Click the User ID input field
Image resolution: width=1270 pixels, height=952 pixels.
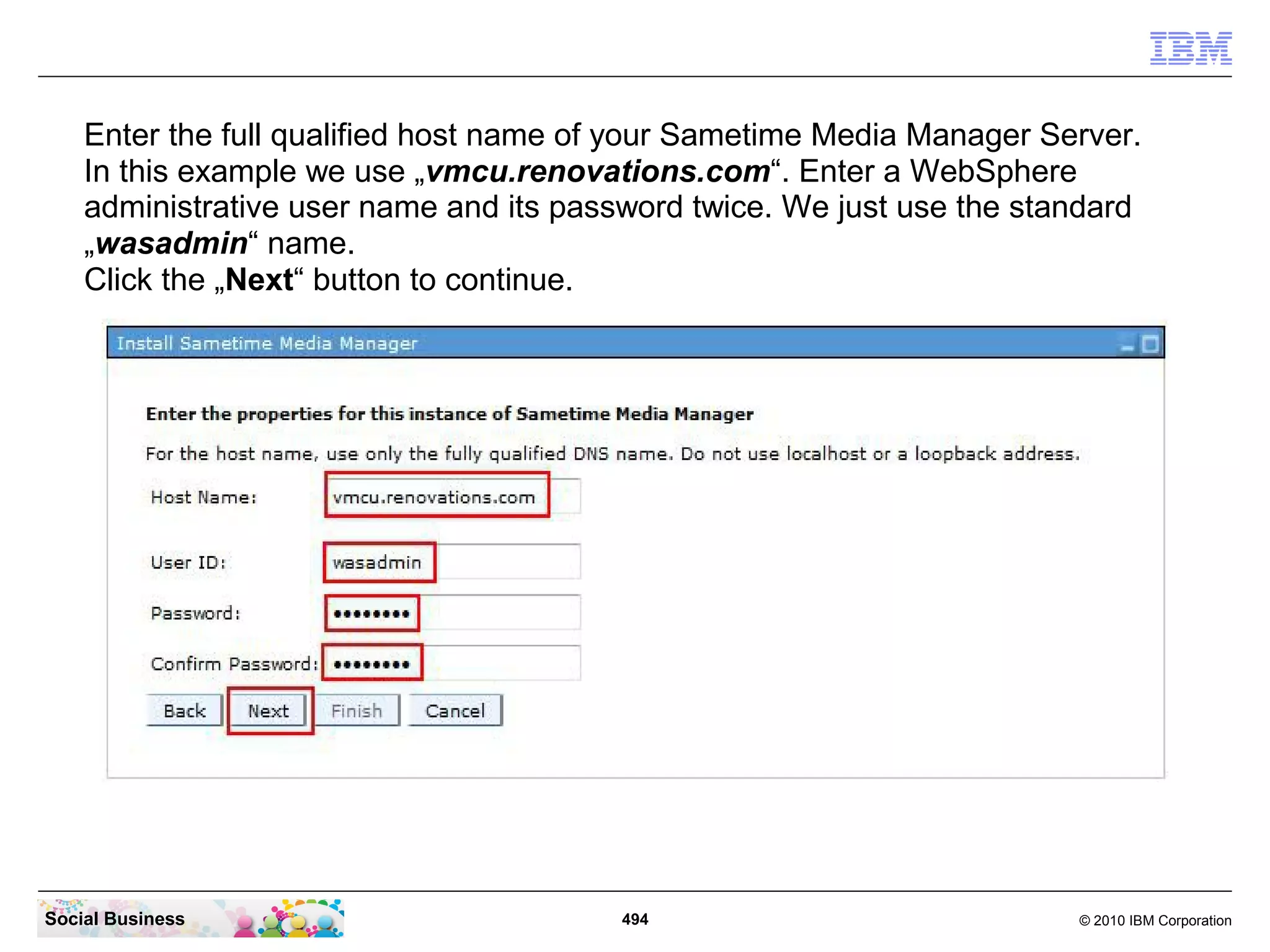pos(453,562)
